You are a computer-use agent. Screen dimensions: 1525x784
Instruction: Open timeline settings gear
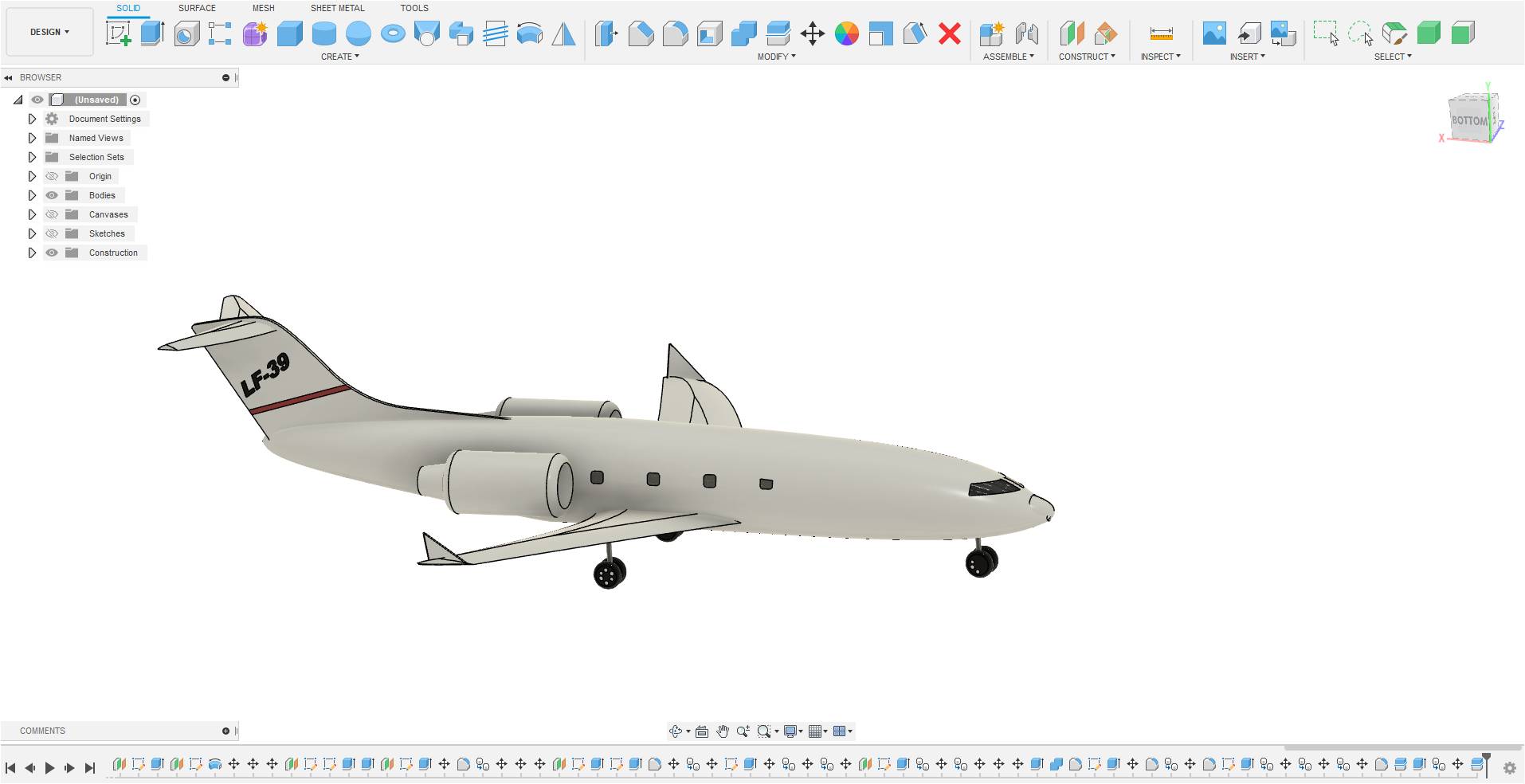coord(1509,768)
